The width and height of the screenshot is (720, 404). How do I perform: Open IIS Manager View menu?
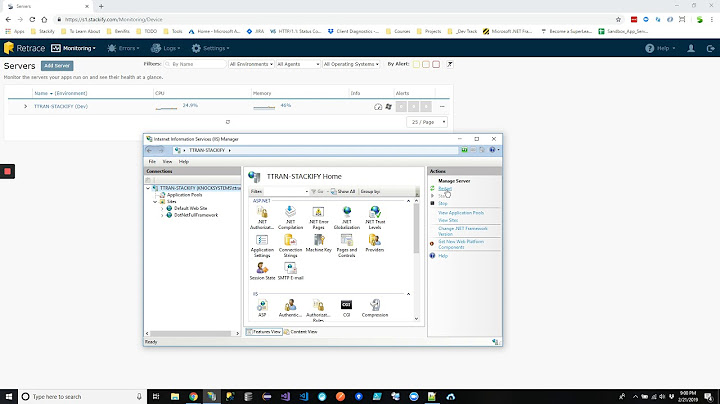(167, 162)
